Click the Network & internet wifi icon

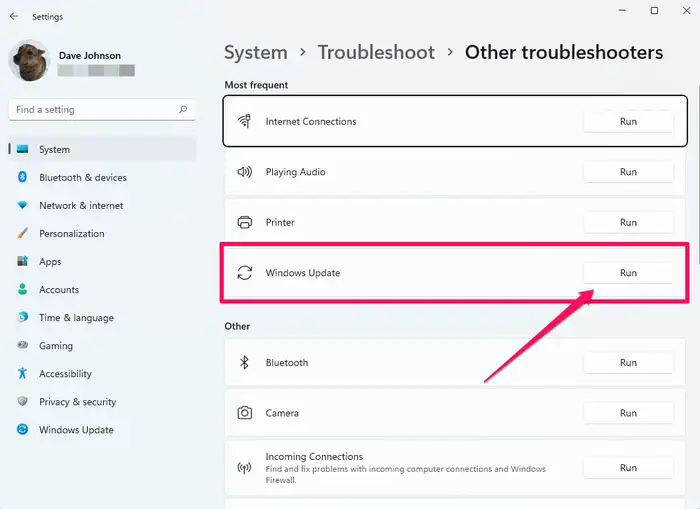click(x=22, y=205)
